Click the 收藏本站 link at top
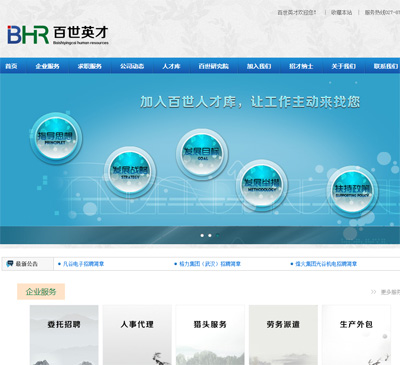Image resolution: width=400 pixels, height=365 pixels. point(341,12)
